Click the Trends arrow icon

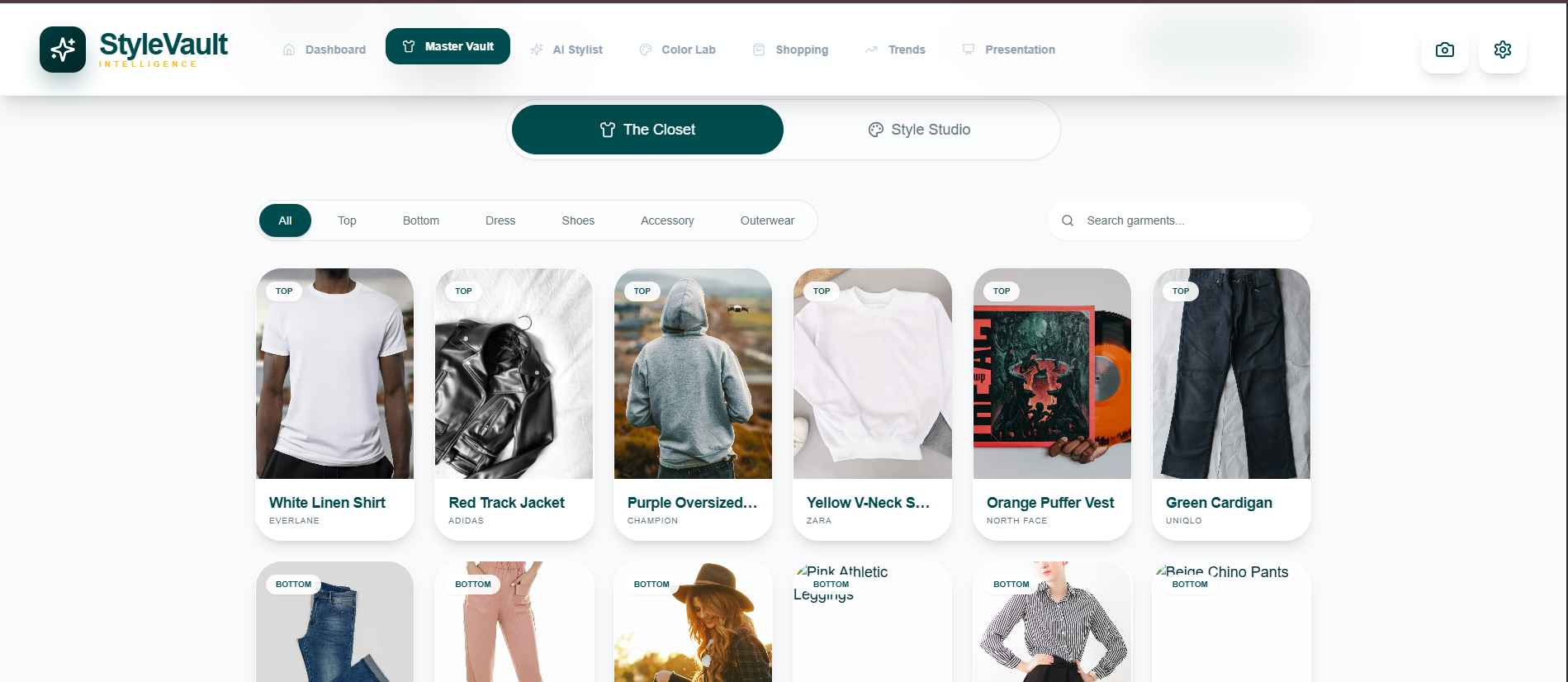point(871,50)
